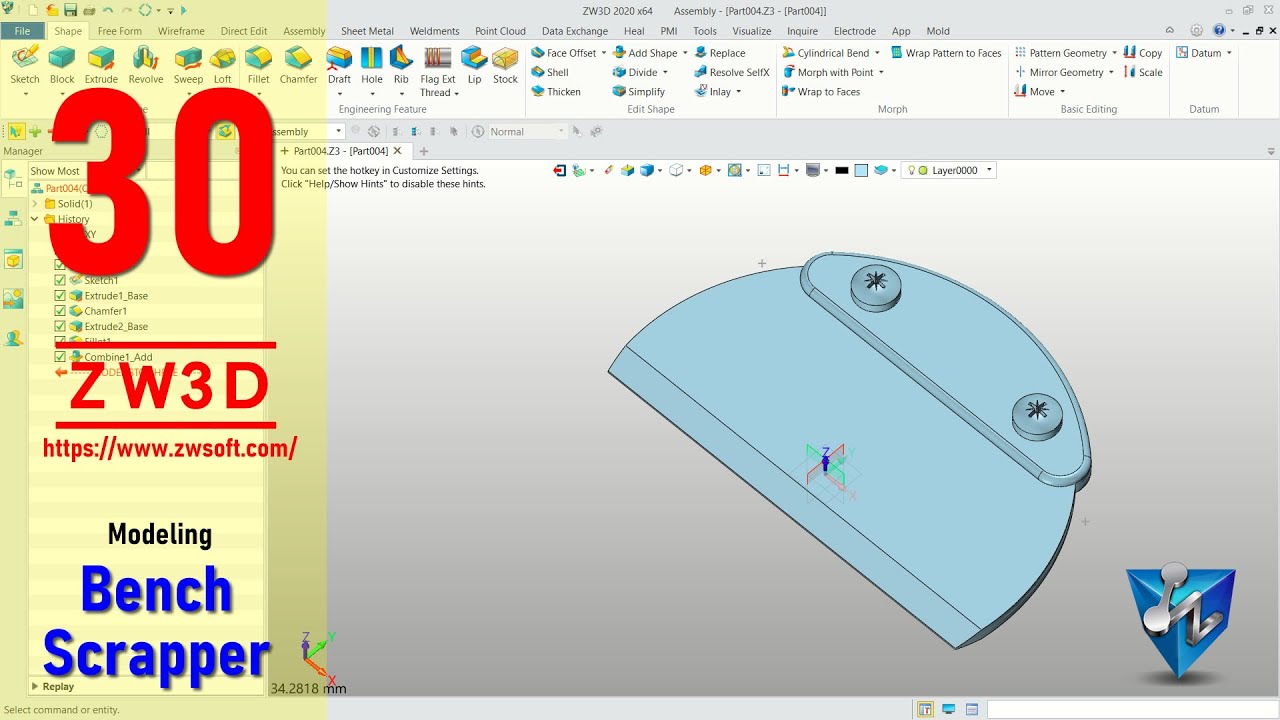The image size is (1280, 720).
Task: Open the Inlay dropdown arrow
Action: pyautogui.click(x=739, y=91)
